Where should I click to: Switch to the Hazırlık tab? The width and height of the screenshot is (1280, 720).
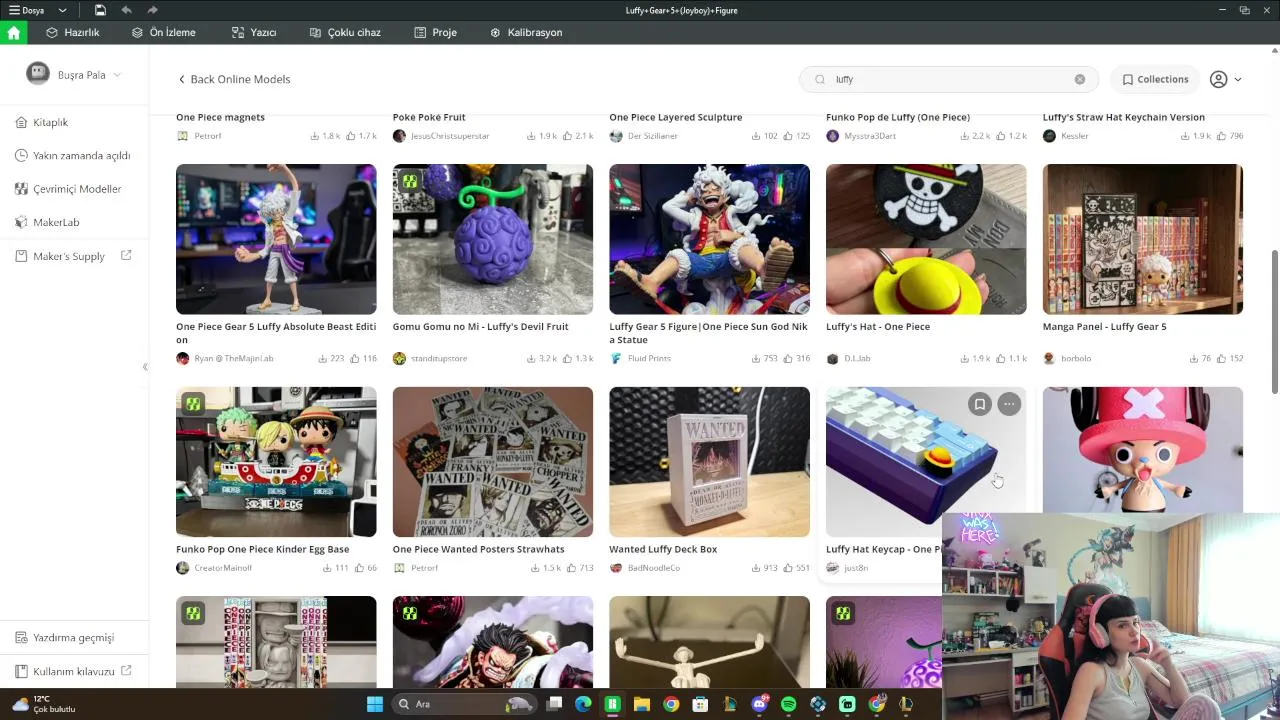(x=73, y=32)
